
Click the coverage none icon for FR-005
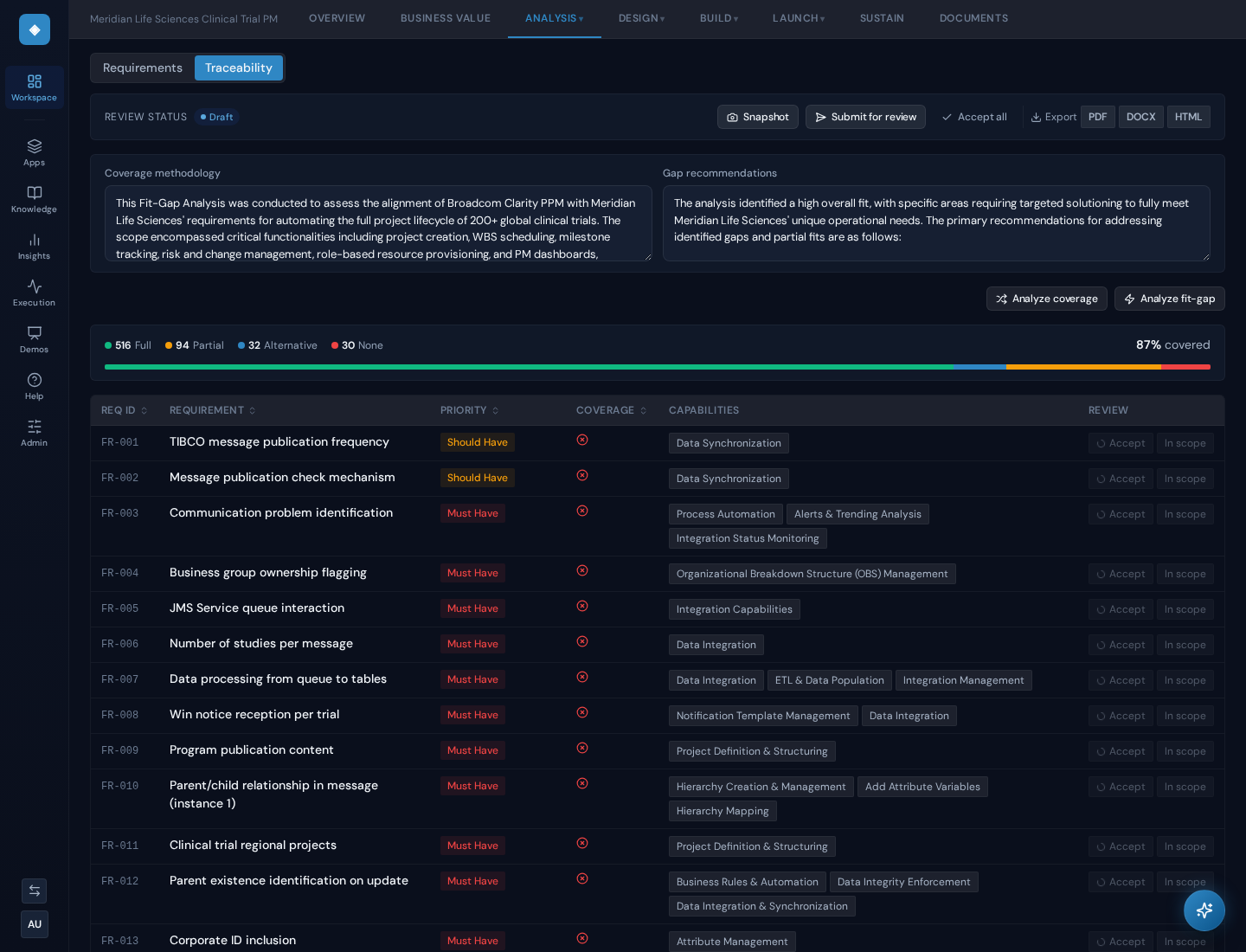[582, 606]
